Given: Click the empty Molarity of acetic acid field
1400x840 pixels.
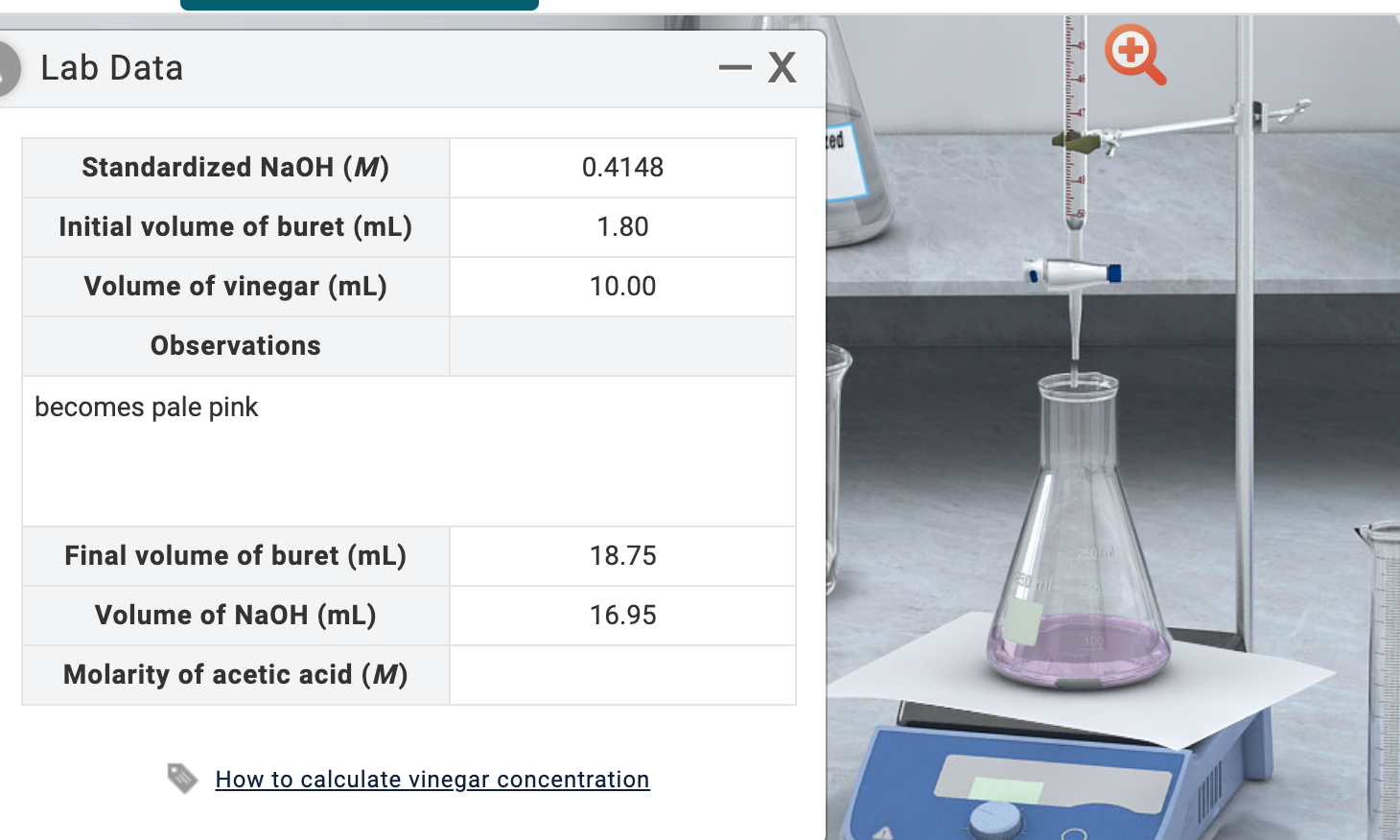Looking at the screenshot, I should (621, 674).
